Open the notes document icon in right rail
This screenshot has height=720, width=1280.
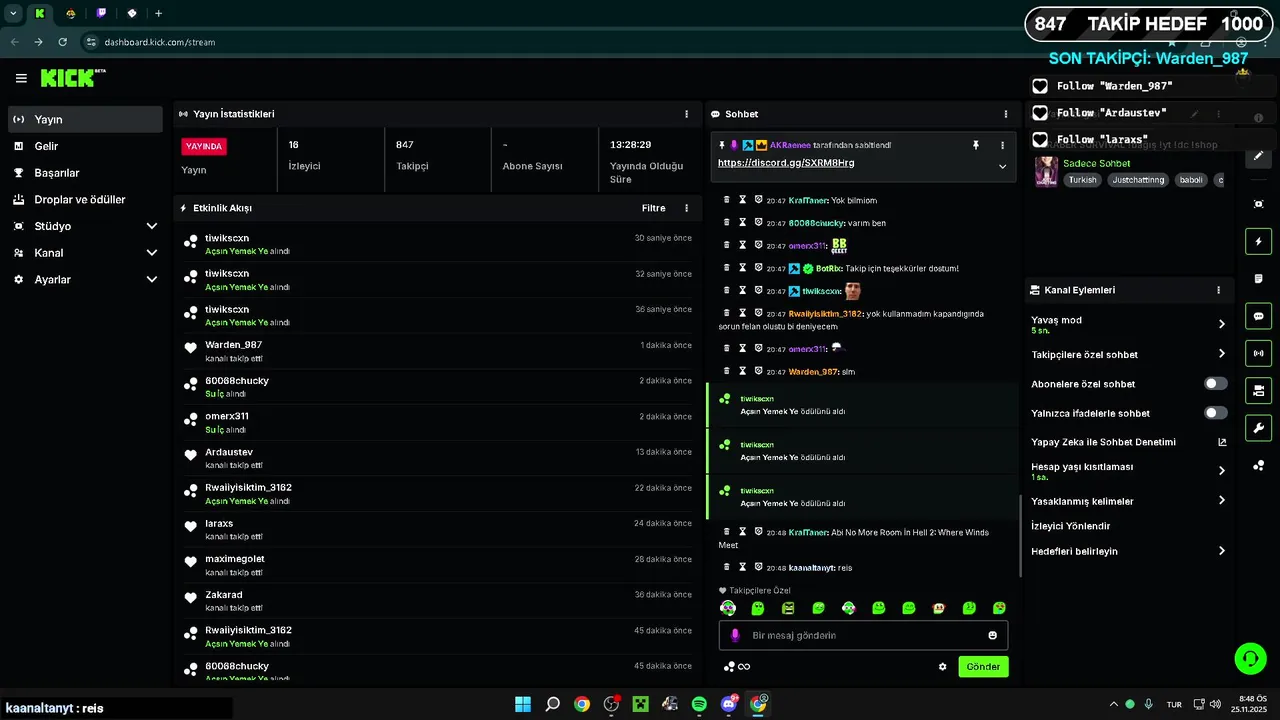1258,279
